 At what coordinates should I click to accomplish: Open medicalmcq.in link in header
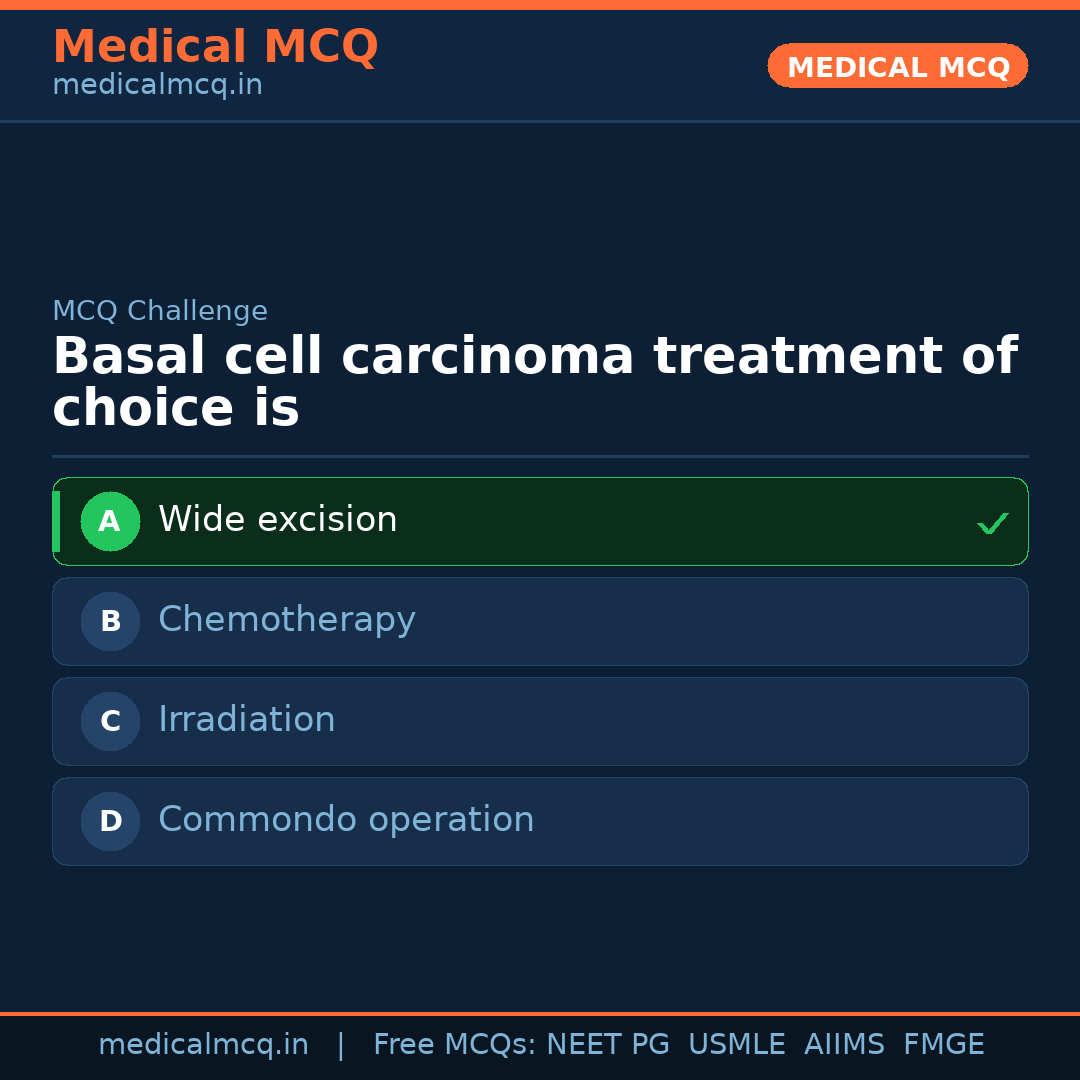[157, 86]
